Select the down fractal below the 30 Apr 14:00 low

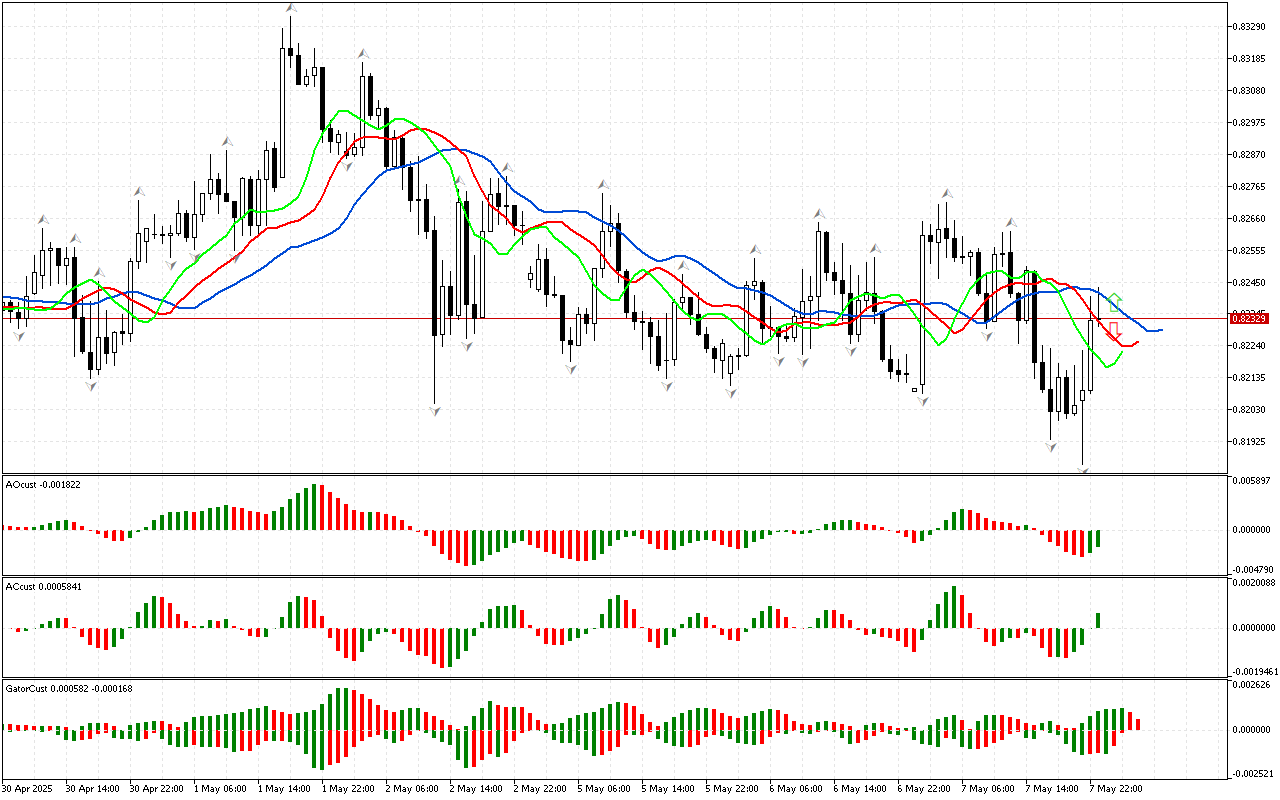point(92,385)
